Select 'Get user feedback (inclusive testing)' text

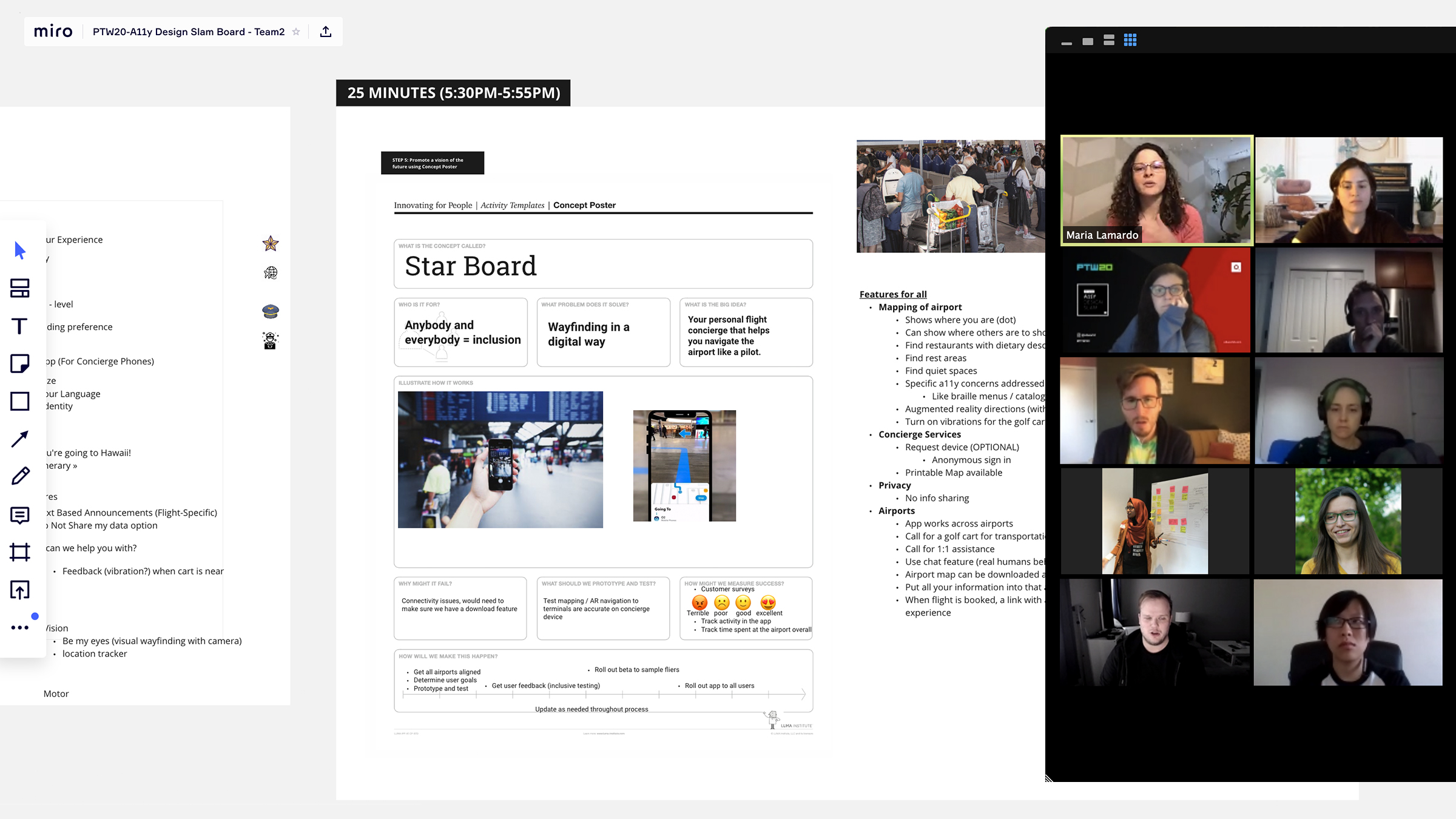pyautogui.click(x=545, y=686)
